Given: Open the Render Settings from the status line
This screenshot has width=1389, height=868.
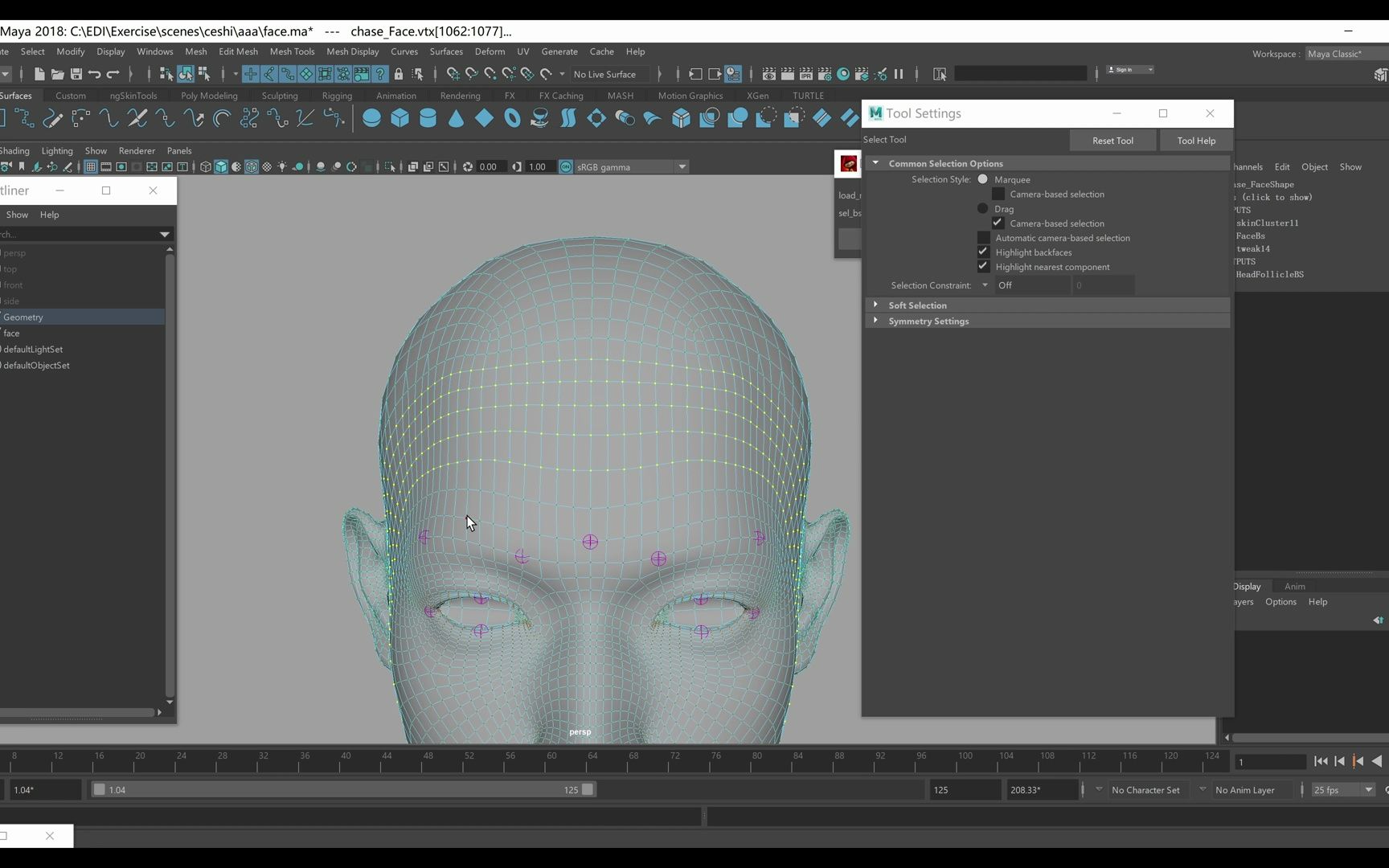Looking at the screenshot, I should tap(825, 74).
